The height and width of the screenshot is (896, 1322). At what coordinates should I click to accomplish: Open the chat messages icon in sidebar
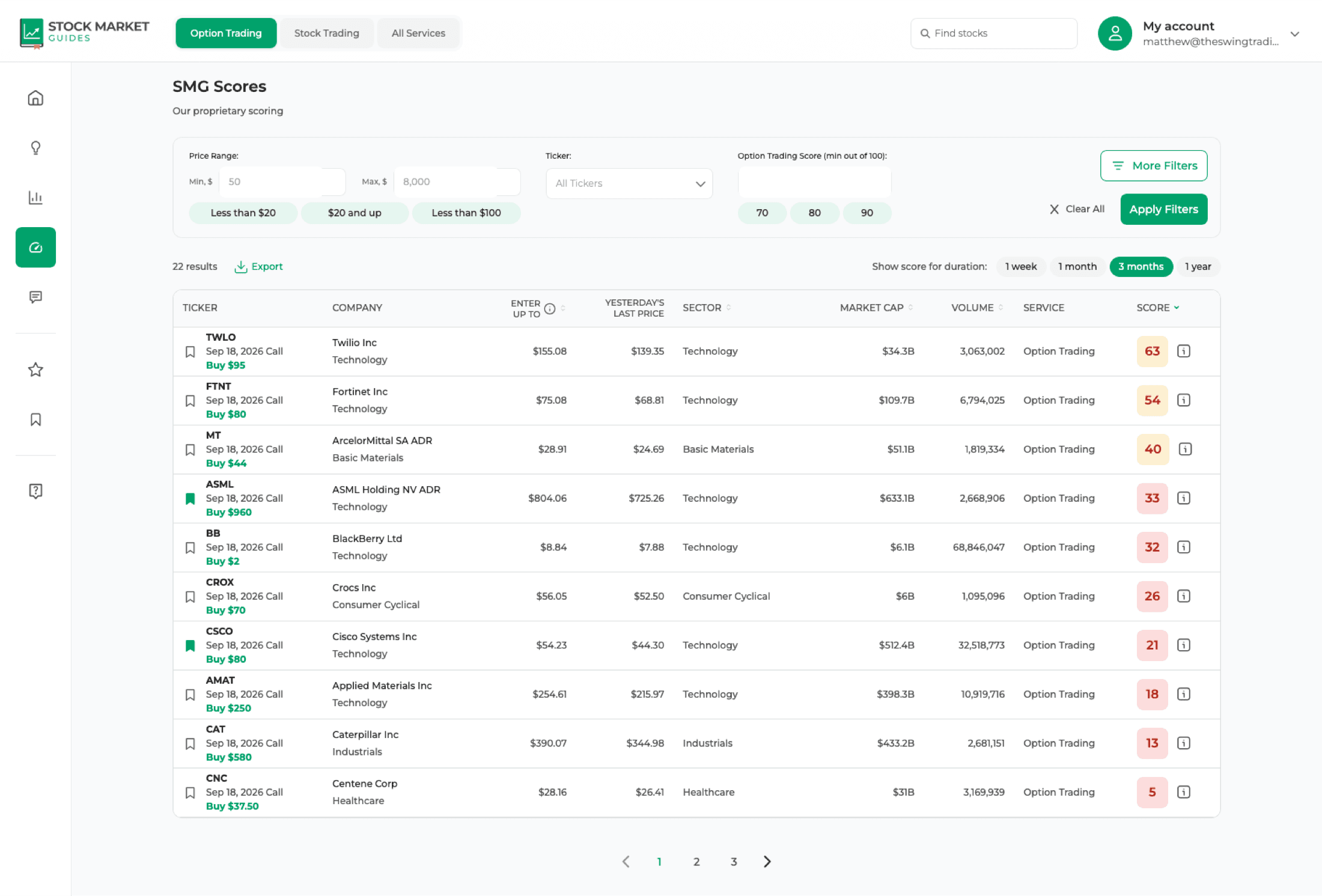[35, 297]
